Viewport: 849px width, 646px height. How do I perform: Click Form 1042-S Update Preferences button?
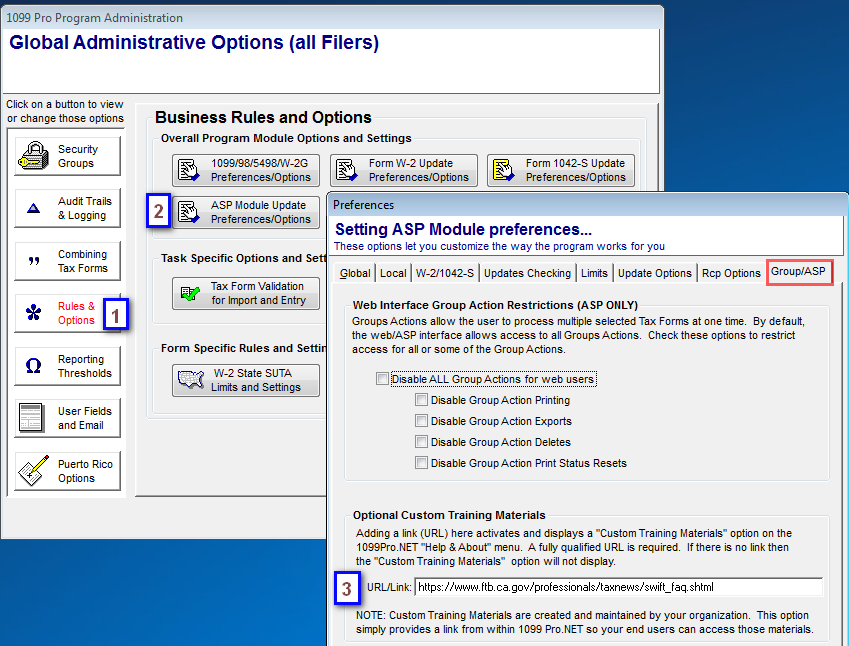(561, 170)
